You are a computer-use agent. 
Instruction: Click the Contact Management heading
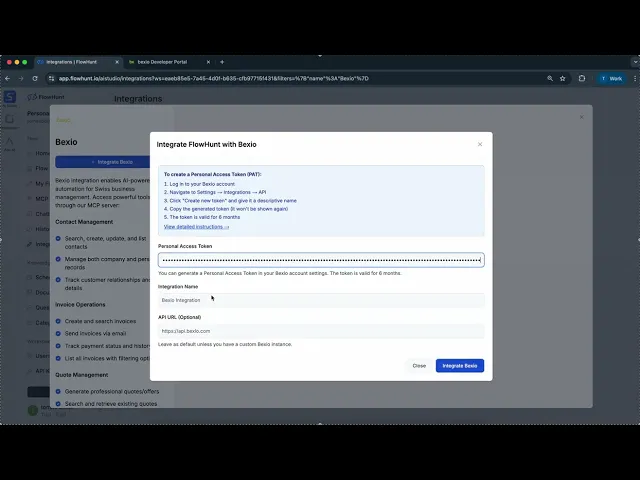84,222
